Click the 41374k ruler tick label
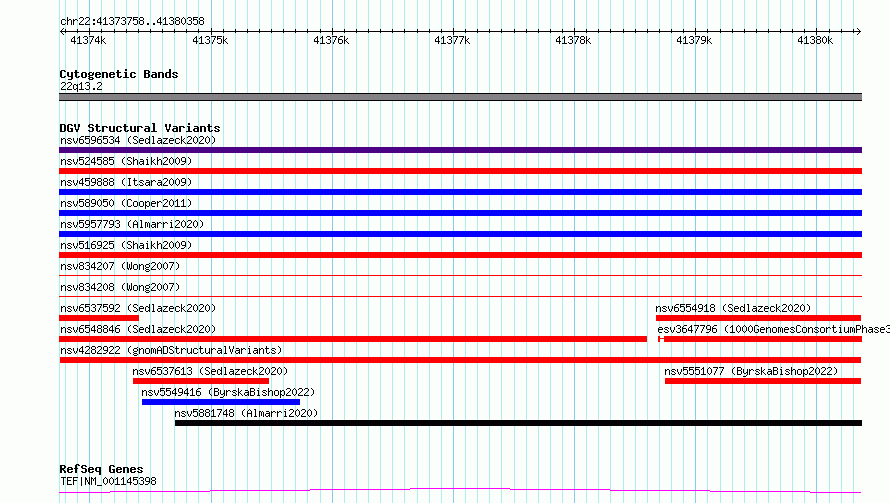This screenshot has width=890, height=503. [88, 40]
